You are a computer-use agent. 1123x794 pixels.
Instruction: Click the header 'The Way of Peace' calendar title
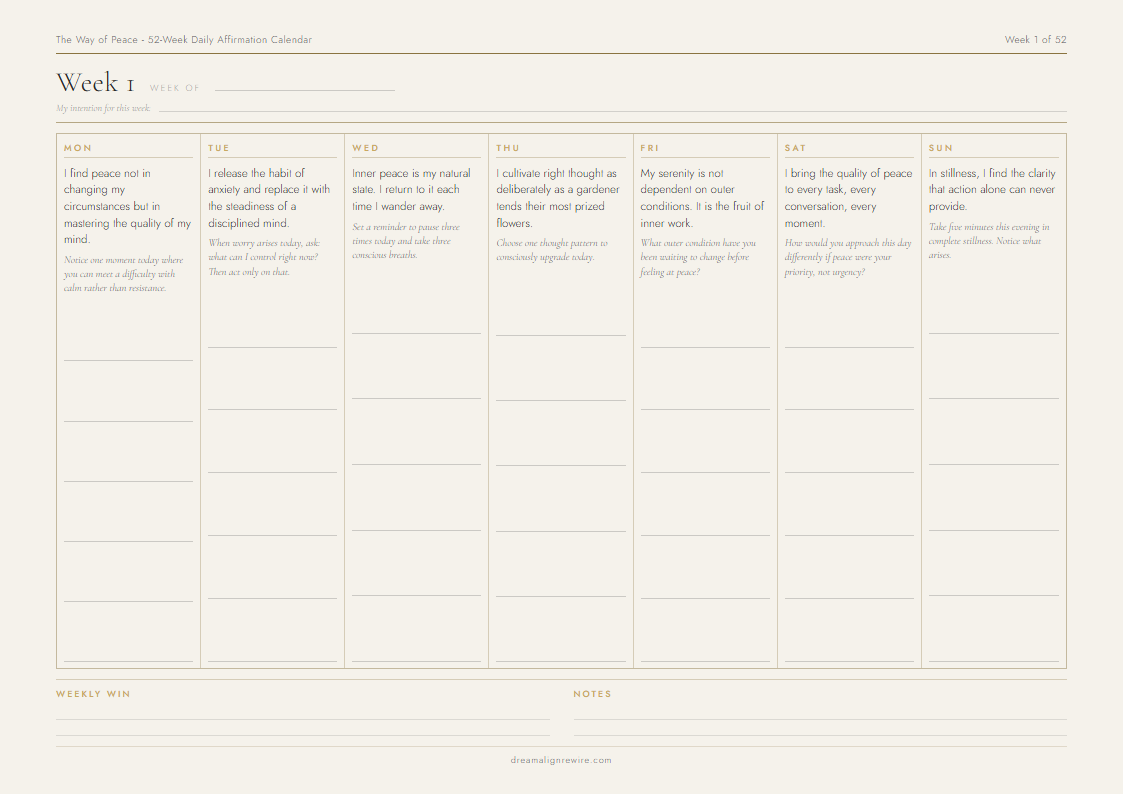point(184,39)
